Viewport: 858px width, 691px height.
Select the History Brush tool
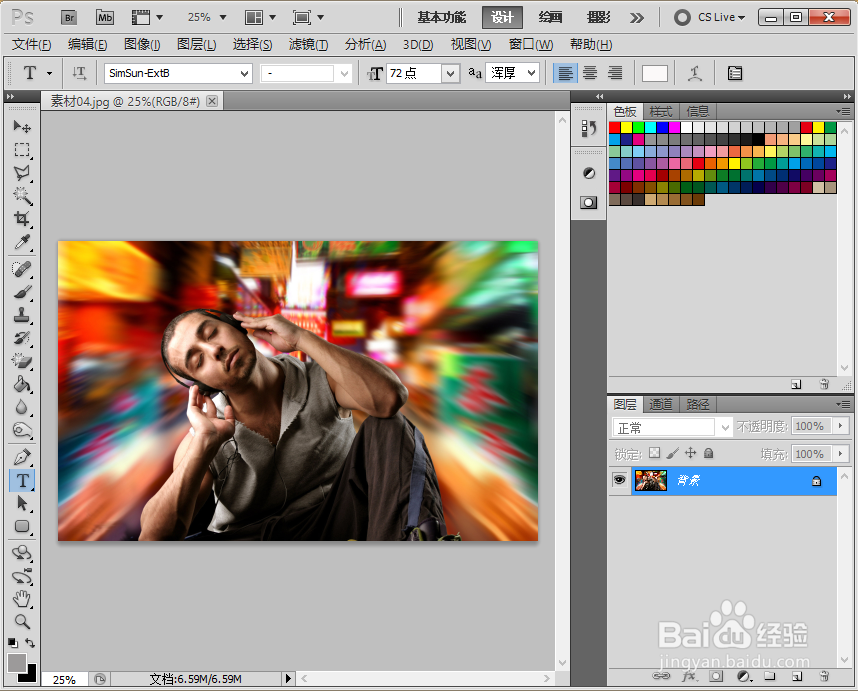22,338
